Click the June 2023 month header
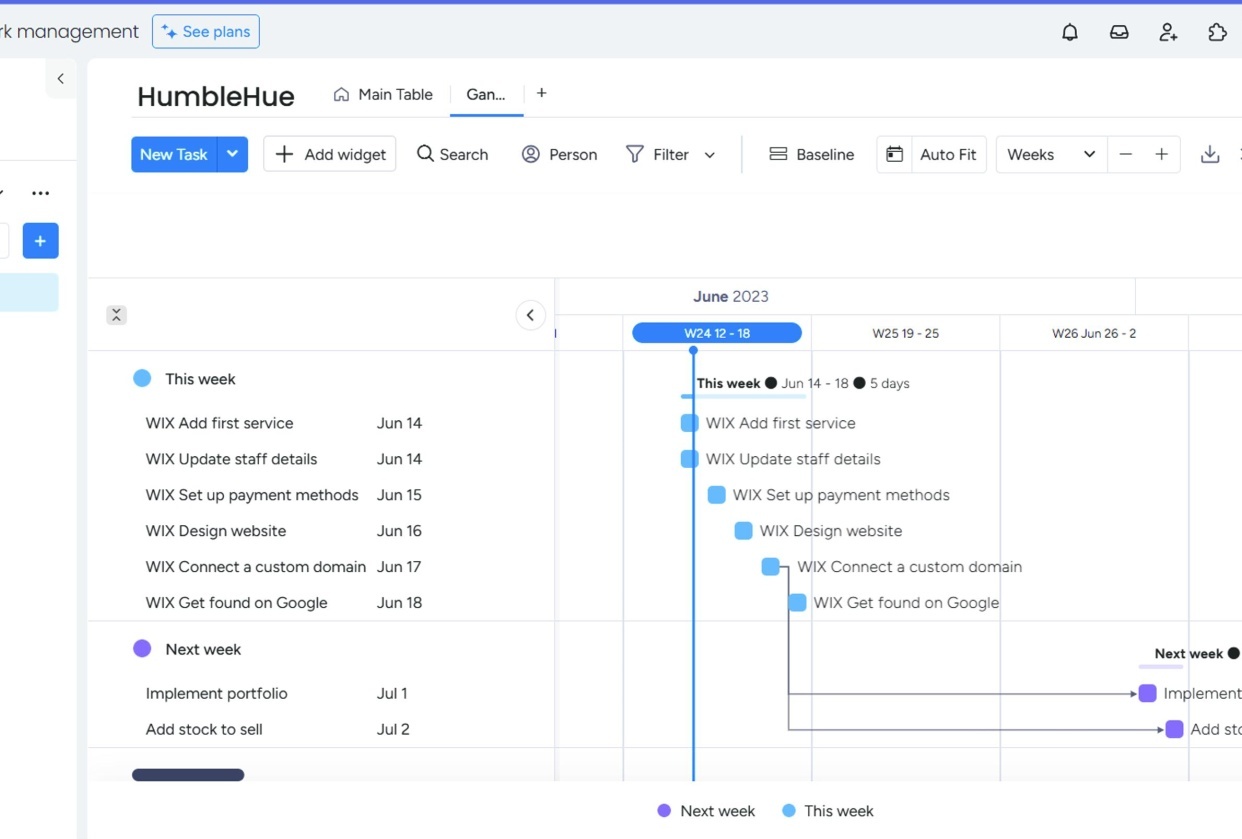 [731, 296]
